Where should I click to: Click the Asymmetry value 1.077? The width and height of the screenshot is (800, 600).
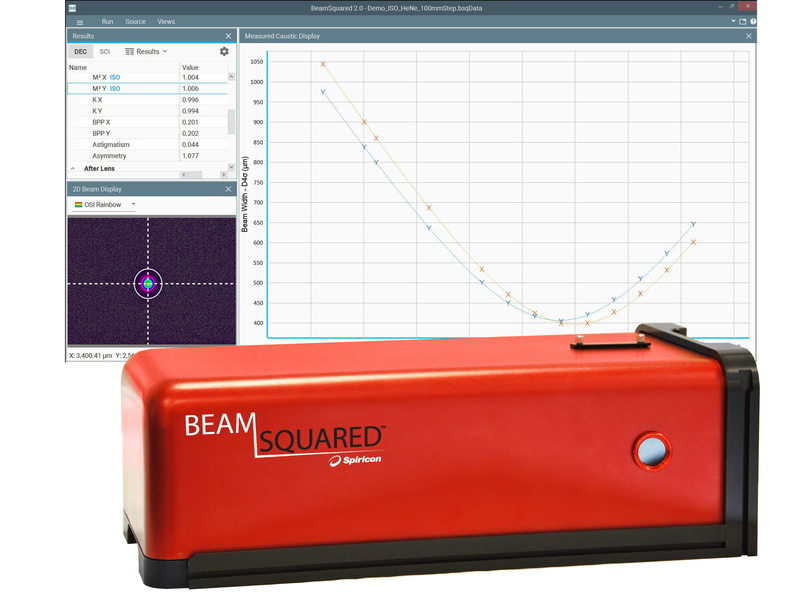click(190, 156)
